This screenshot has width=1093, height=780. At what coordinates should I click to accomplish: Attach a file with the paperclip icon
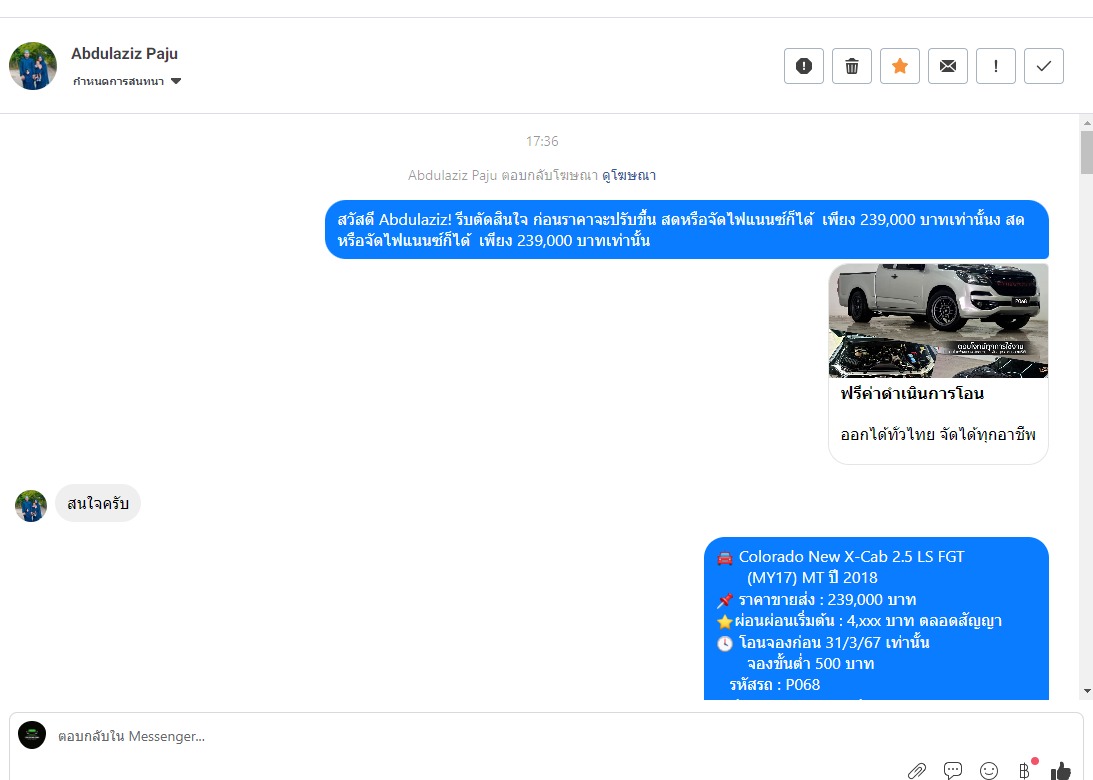pos(917,770)
